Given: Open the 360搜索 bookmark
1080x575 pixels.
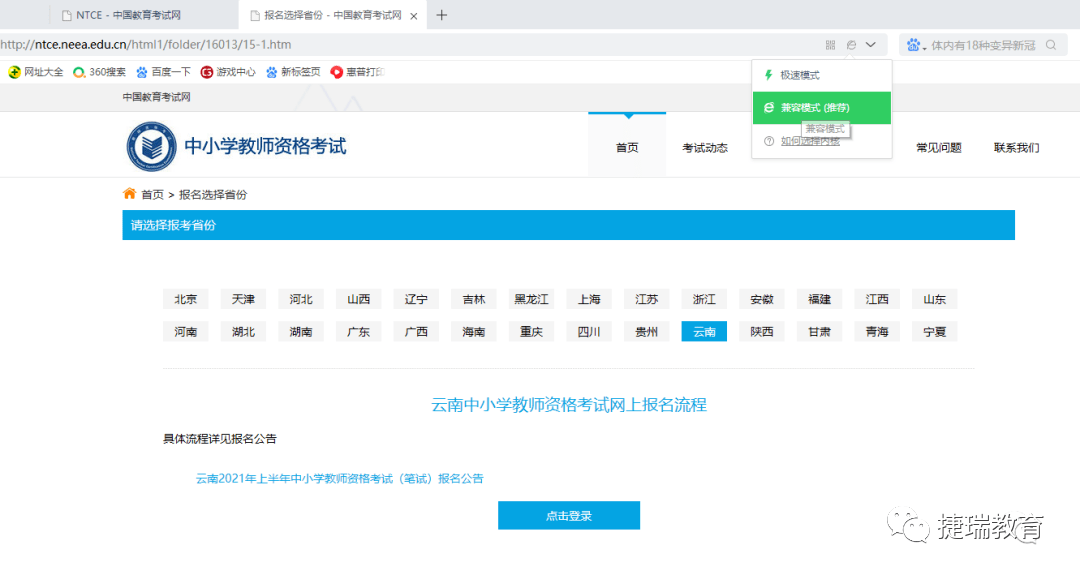Looking at the screenshot, I should [99, 72].
